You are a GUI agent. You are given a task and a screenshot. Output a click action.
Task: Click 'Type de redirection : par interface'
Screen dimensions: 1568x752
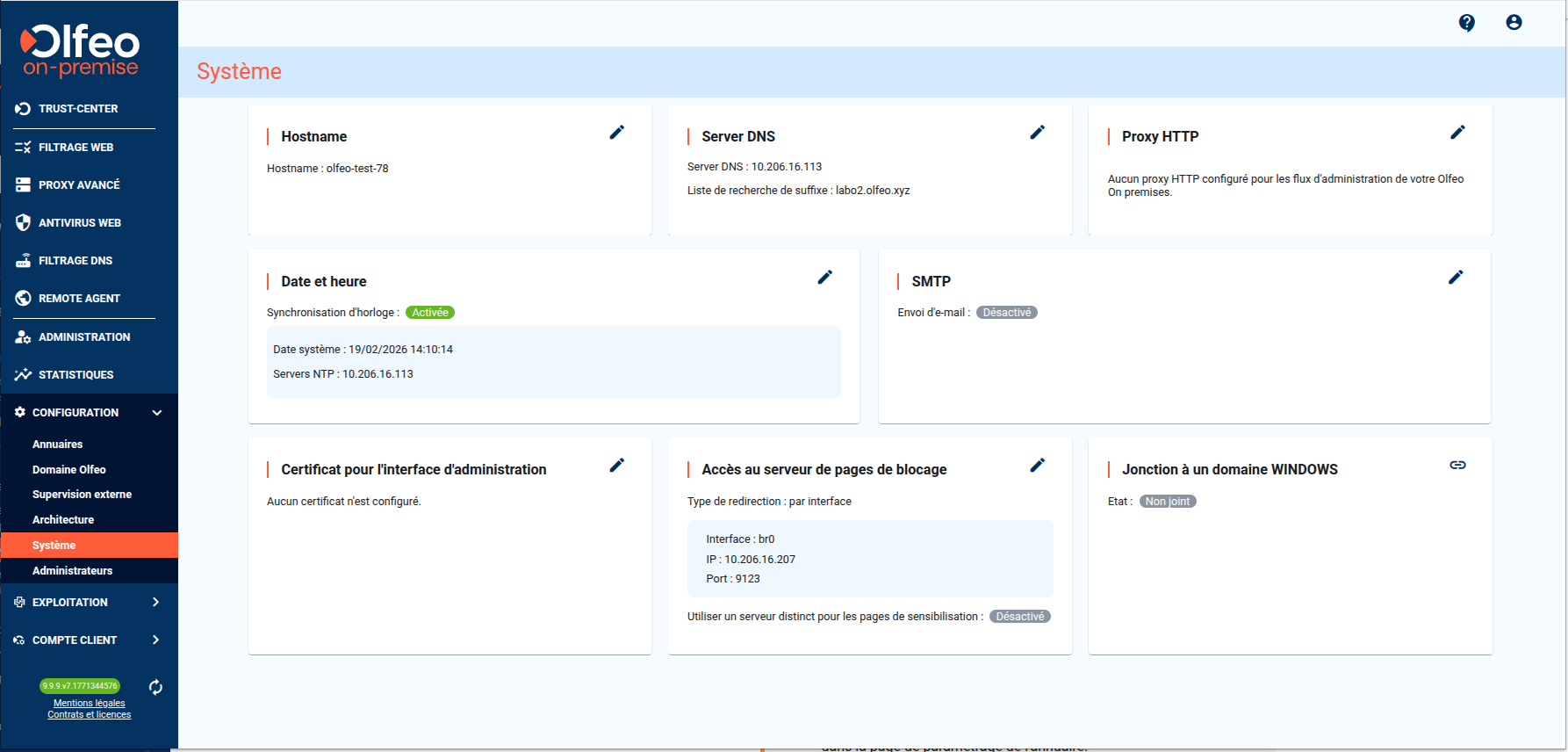[x=769, y=502]
